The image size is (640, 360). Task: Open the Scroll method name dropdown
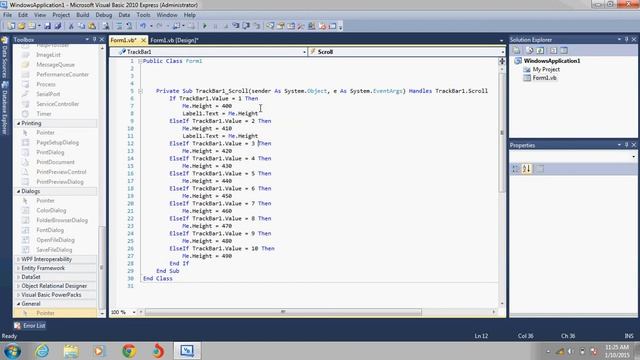502,52
